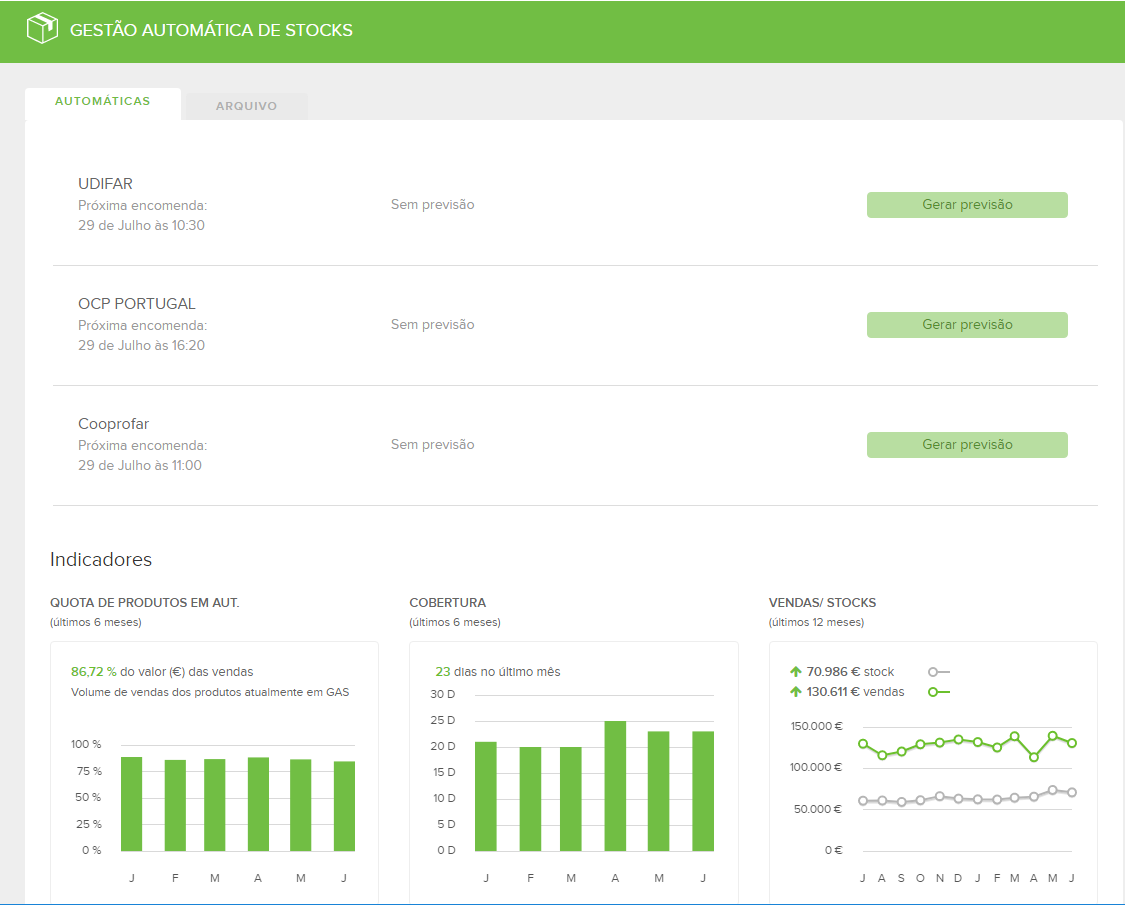This screenshot has width=1125, height=905.
Task: Click the April bar in Cobertura chart
Action: 615,785
